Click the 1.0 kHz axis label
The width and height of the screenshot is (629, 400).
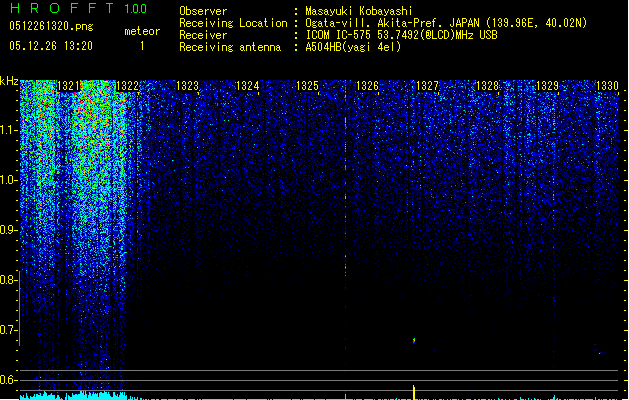9,180
